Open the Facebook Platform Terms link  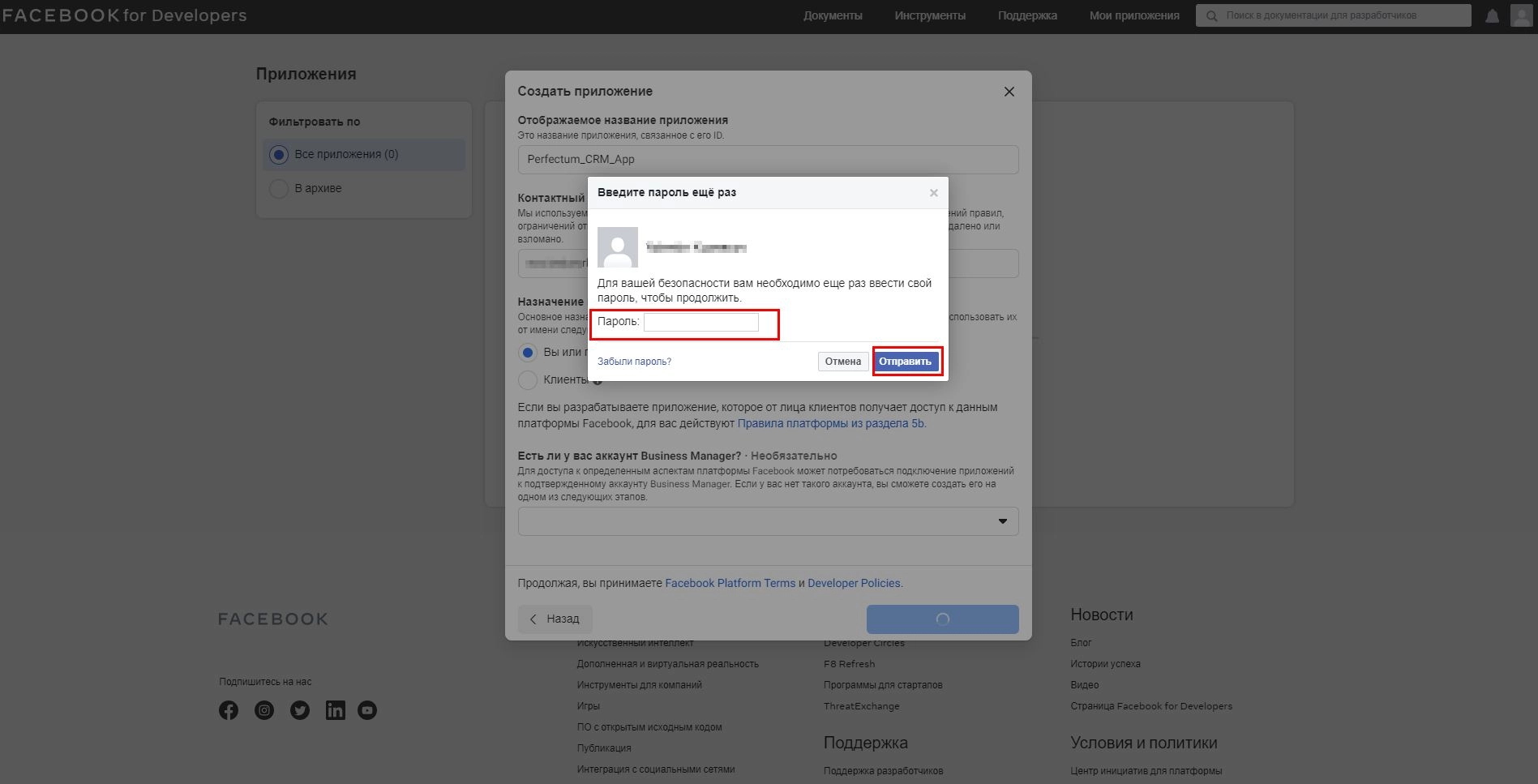tap(730, 583)
